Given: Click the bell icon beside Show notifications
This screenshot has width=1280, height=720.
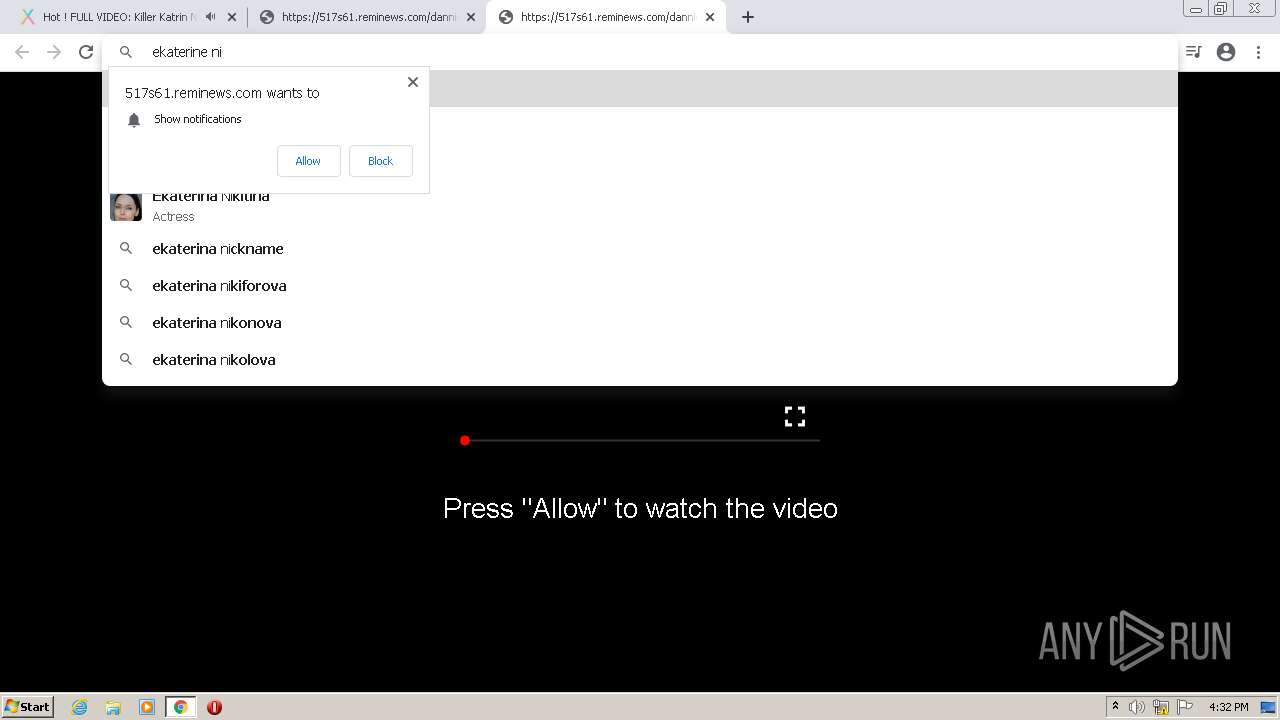Looking at the screenshot, I should [134, 120].
